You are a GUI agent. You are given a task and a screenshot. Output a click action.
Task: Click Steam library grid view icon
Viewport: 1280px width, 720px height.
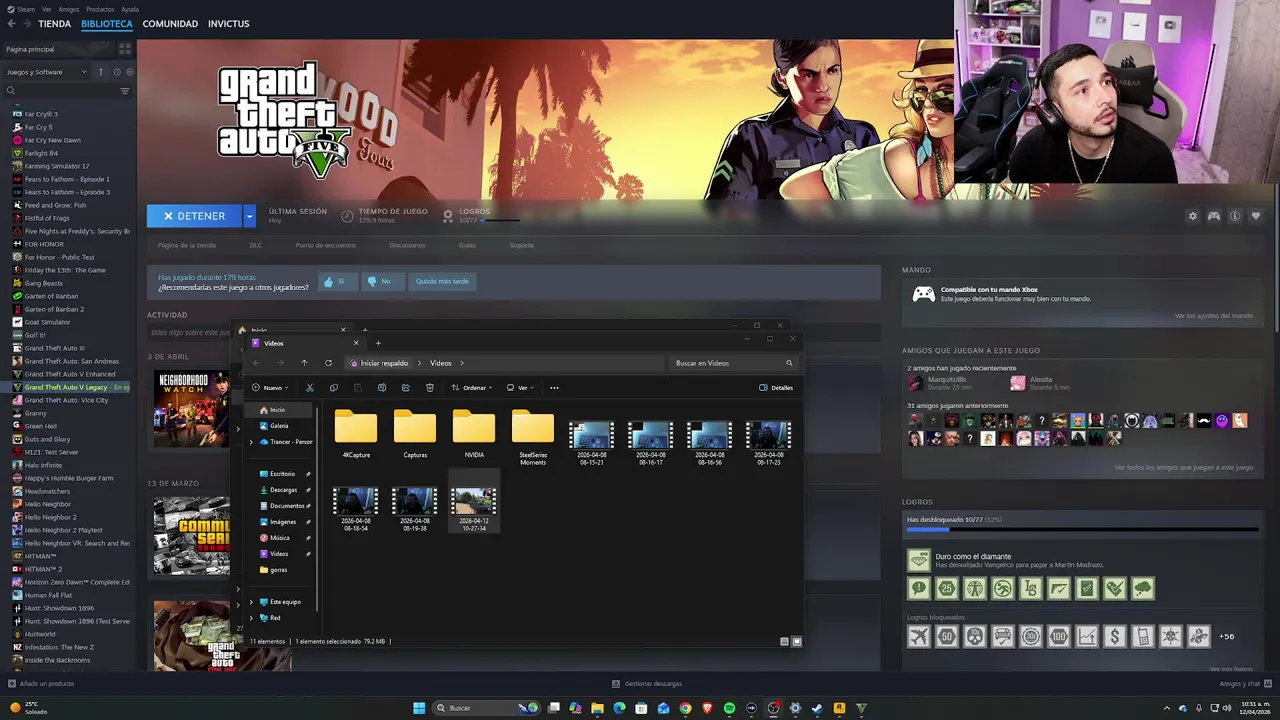(125, 49)
